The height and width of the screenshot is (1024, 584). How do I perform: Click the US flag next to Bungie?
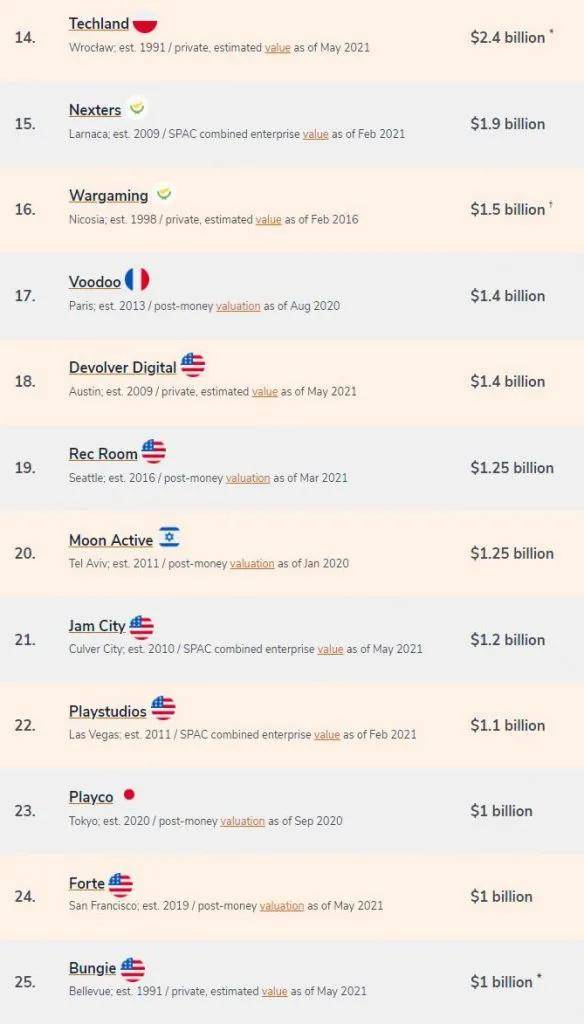[133, 969]
